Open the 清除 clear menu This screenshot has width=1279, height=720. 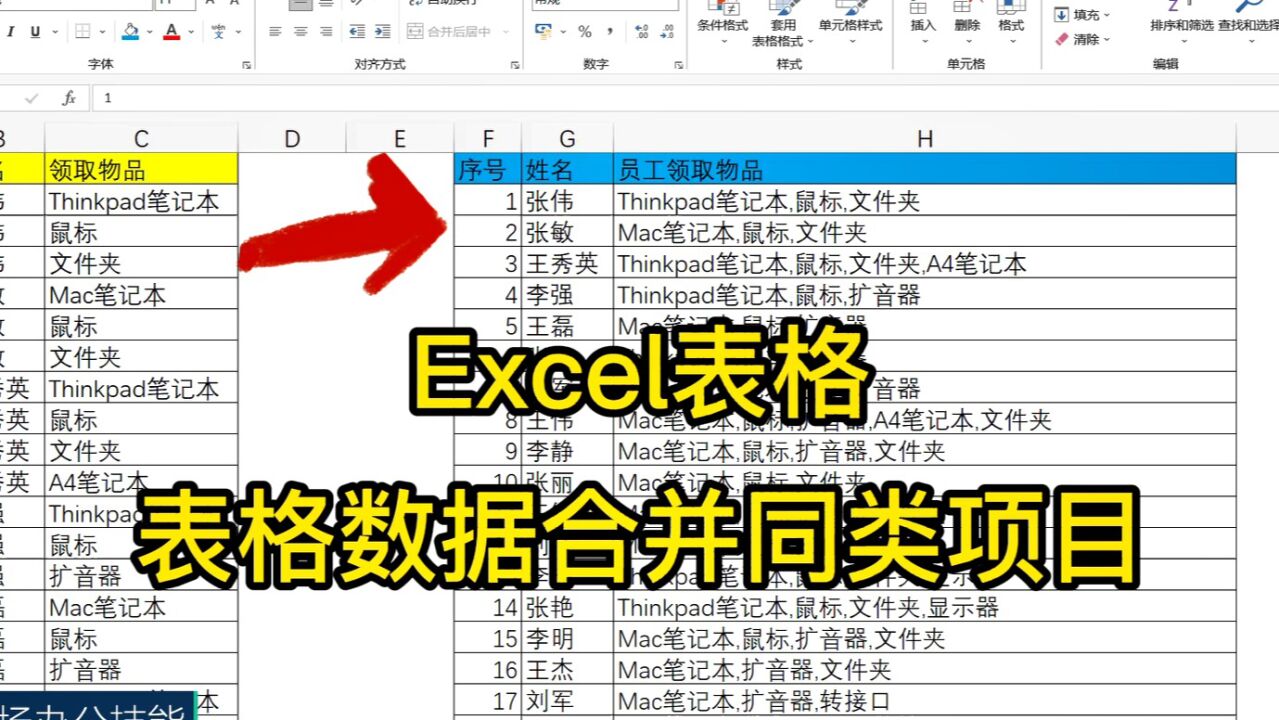click(1082, 39)
